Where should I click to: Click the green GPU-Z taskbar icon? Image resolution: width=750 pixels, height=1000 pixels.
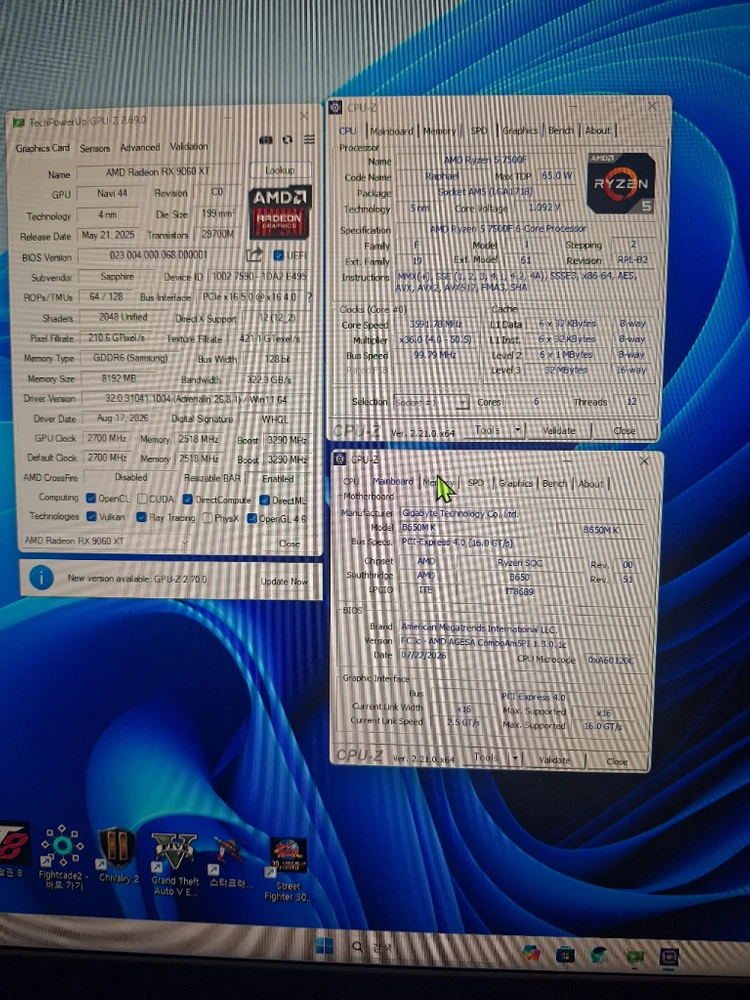pyautogui.click(x=635, y=956)
